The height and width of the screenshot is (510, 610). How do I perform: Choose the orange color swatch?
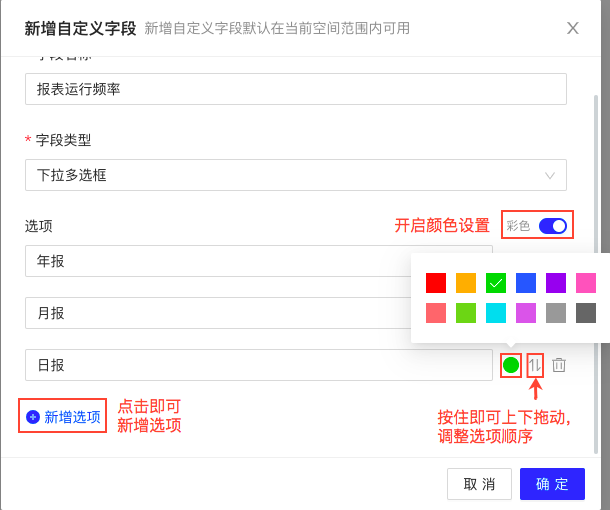click(466, 283)
